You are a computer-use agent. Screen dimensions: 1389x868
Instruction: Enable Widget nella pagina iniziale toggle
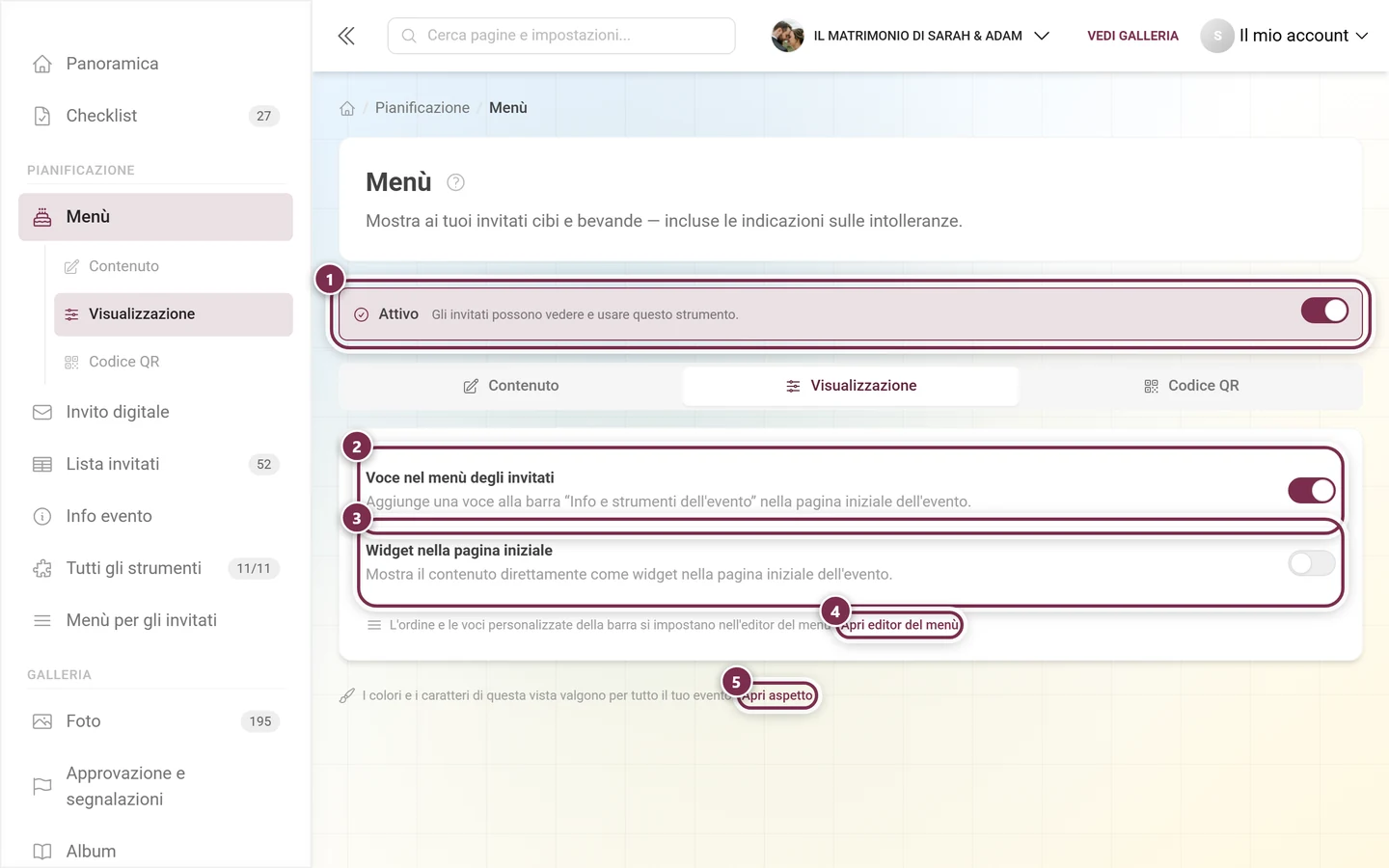click(x=1312, y=563)
